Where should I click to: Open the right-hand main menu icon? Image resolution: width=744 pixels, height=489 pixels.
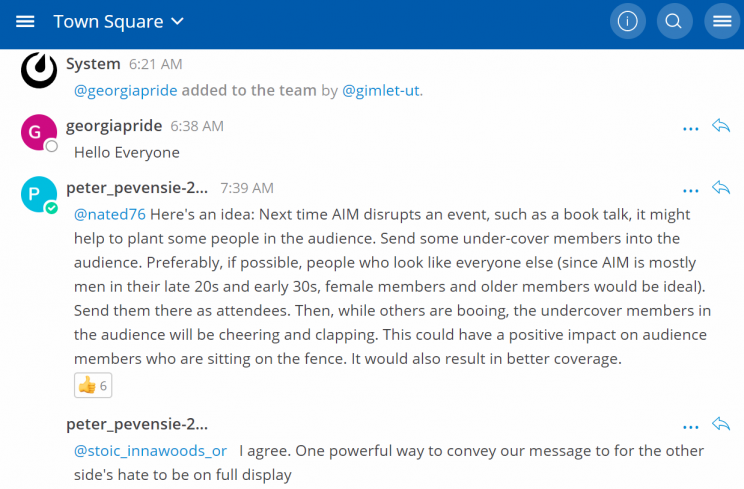(721, 21)
